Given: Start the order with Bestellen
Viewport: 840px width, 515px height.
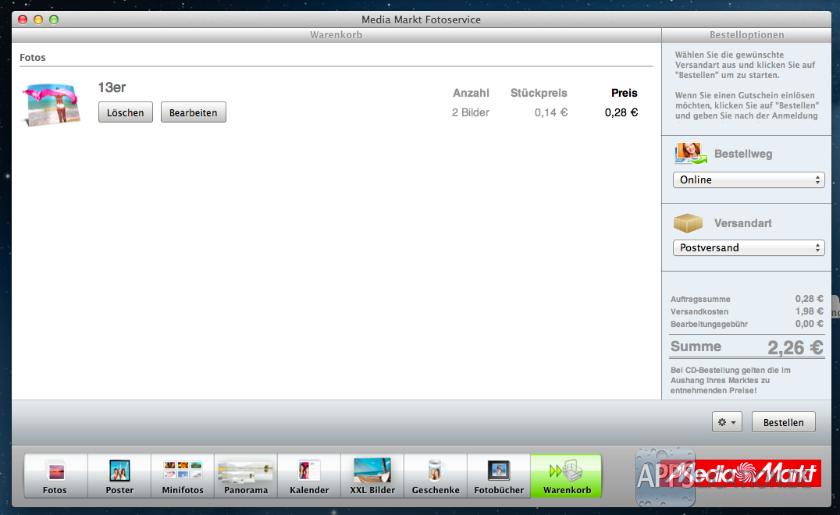Looking at the screenshot, I should point(784,422).
